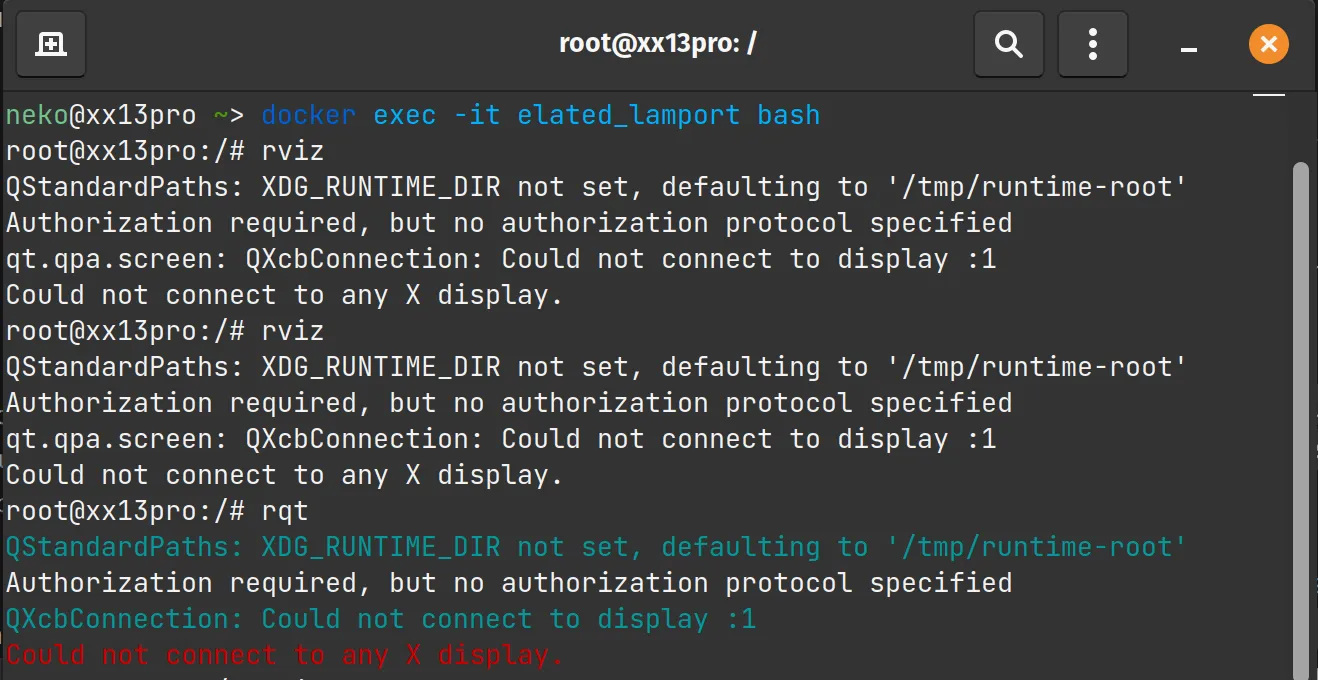Click the neko@xx13pro prompt text
Image resolution: width=1318 pixels, height=680 pixels.
(x=100, y=115)
